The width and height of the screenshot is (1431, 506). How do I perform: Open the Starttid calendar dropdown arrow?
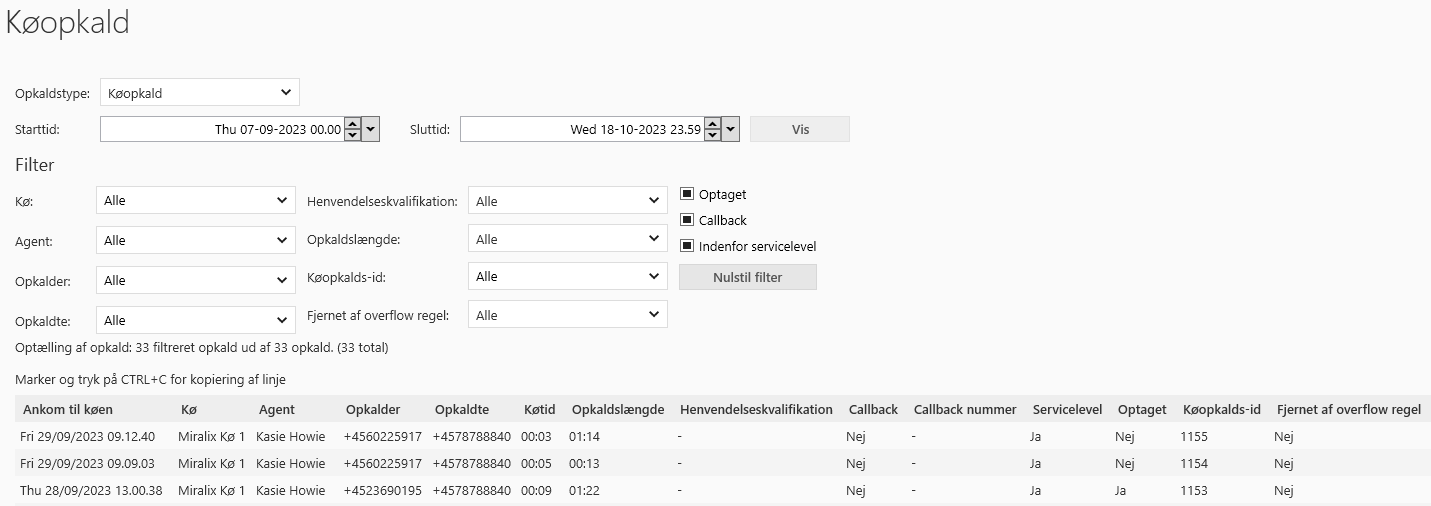[x=371, y=129]
